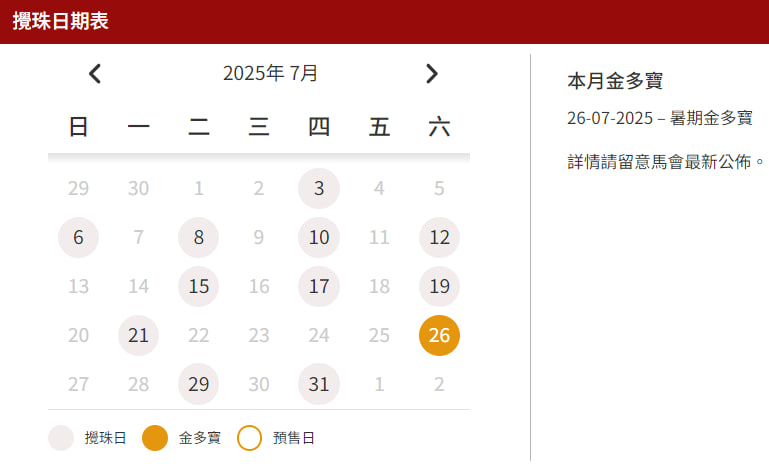This screenshot has width=769, height=464.
Task: Click the highlighted 8 on the calendar
Action: 199,238
